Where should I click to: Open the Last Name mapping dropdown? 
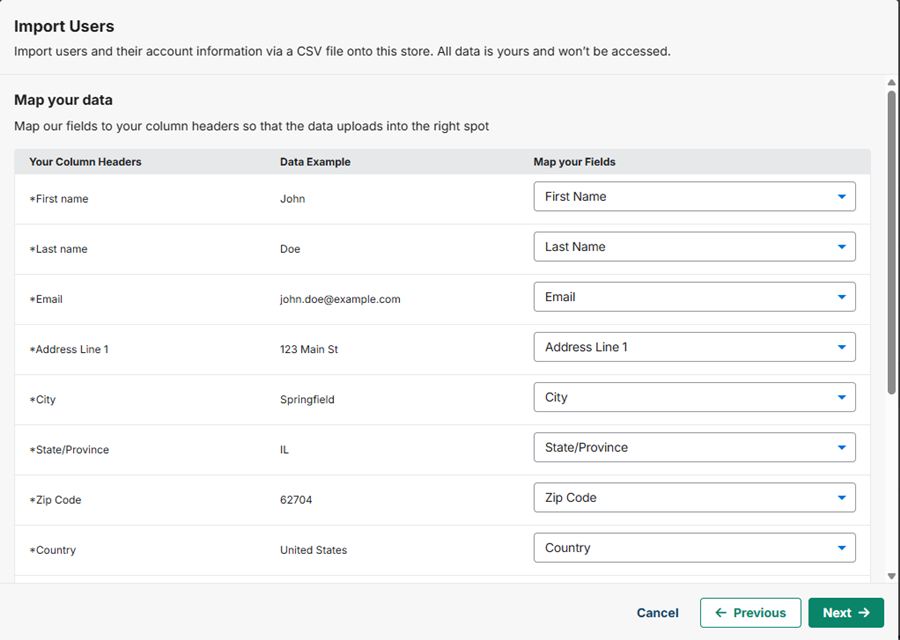point(695,247)
